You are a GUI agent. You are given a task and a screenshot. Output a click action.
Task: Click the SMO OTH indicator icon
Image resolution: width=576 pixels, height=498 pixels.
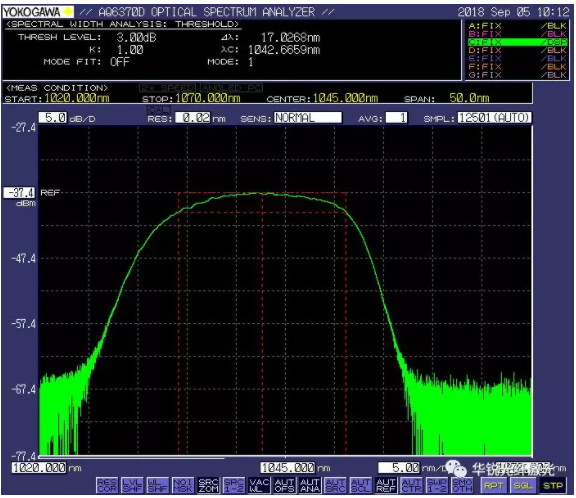462,485
